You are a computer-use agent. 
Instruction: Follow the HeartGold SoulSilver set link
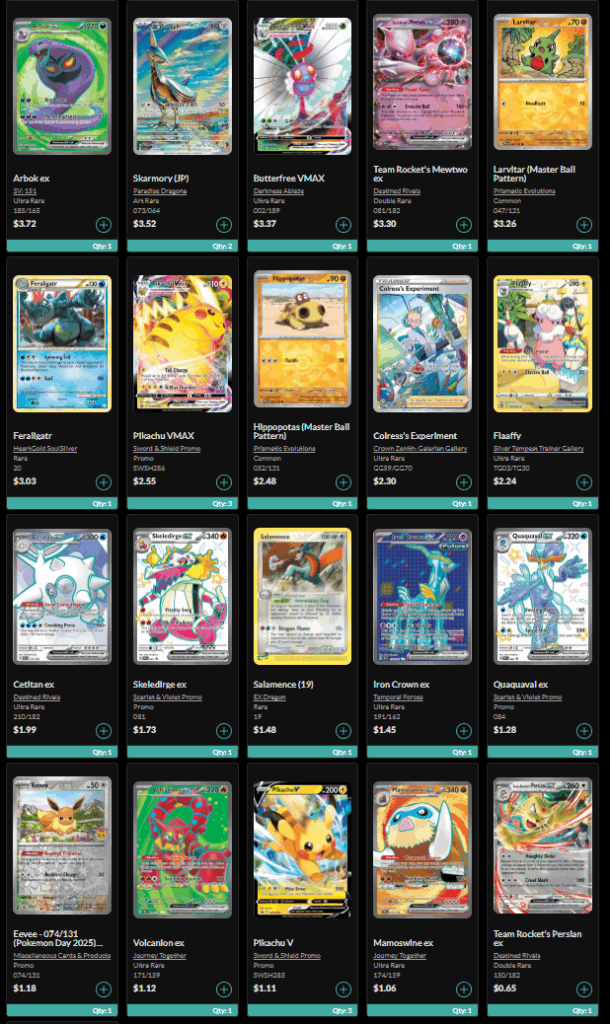(45, 449)
